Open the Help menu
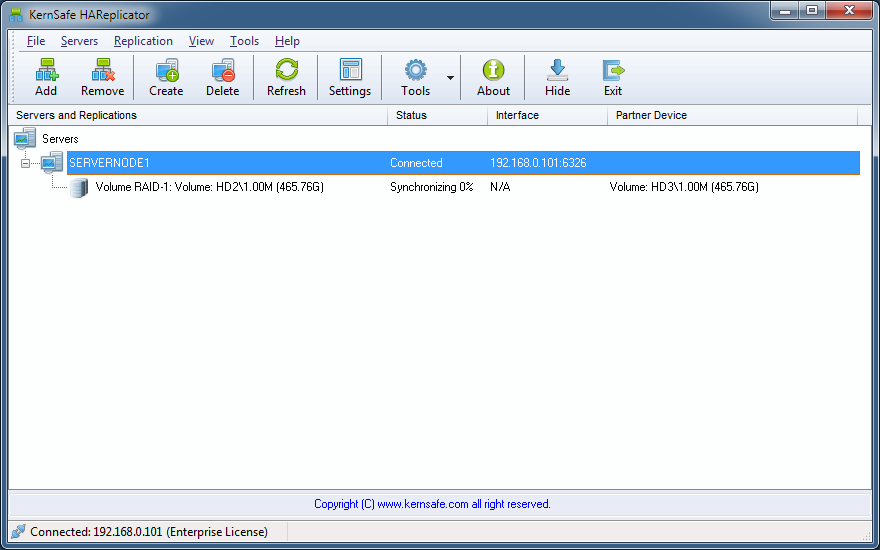Image resolution: width=880 pixels, height=550 pixels. (x=287, y=41)
